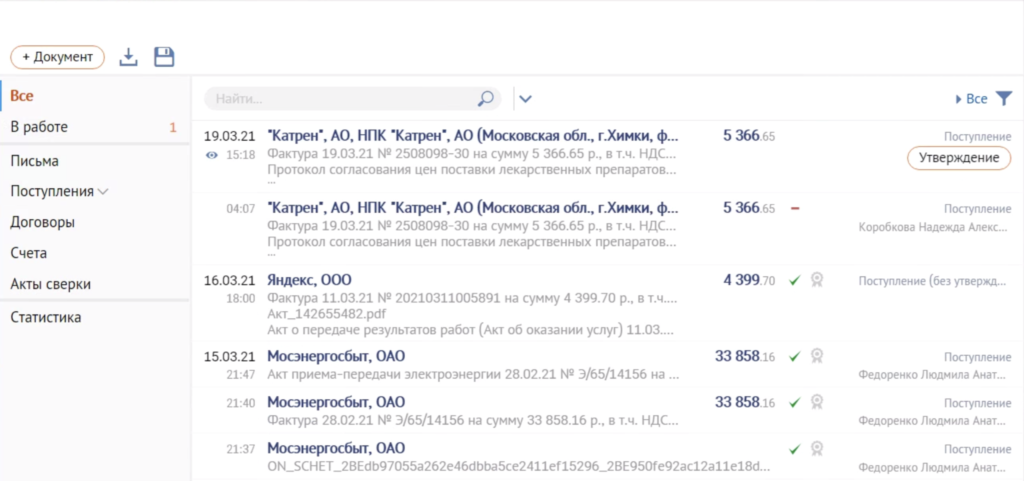
Task: Click green checkmark on Яндекс, ООО row
Action: click(795, 280)
